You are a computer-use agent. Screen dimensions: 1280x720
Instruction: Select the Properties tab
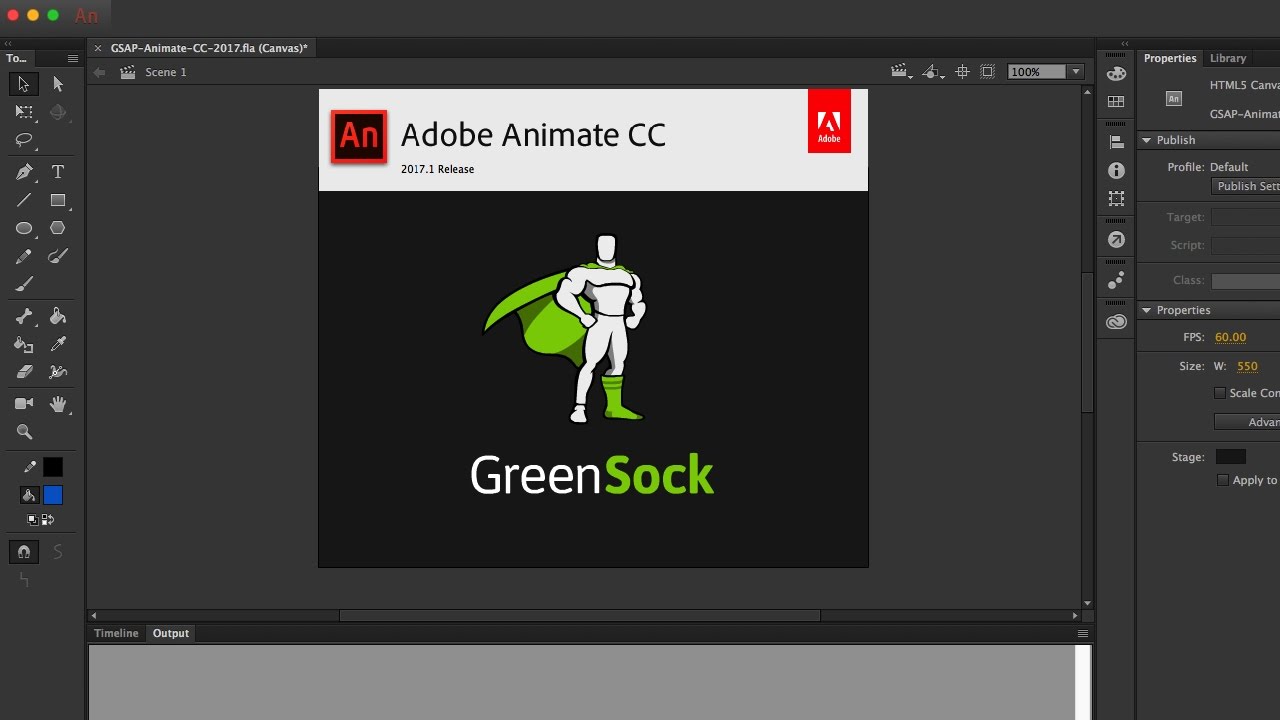1170,58
